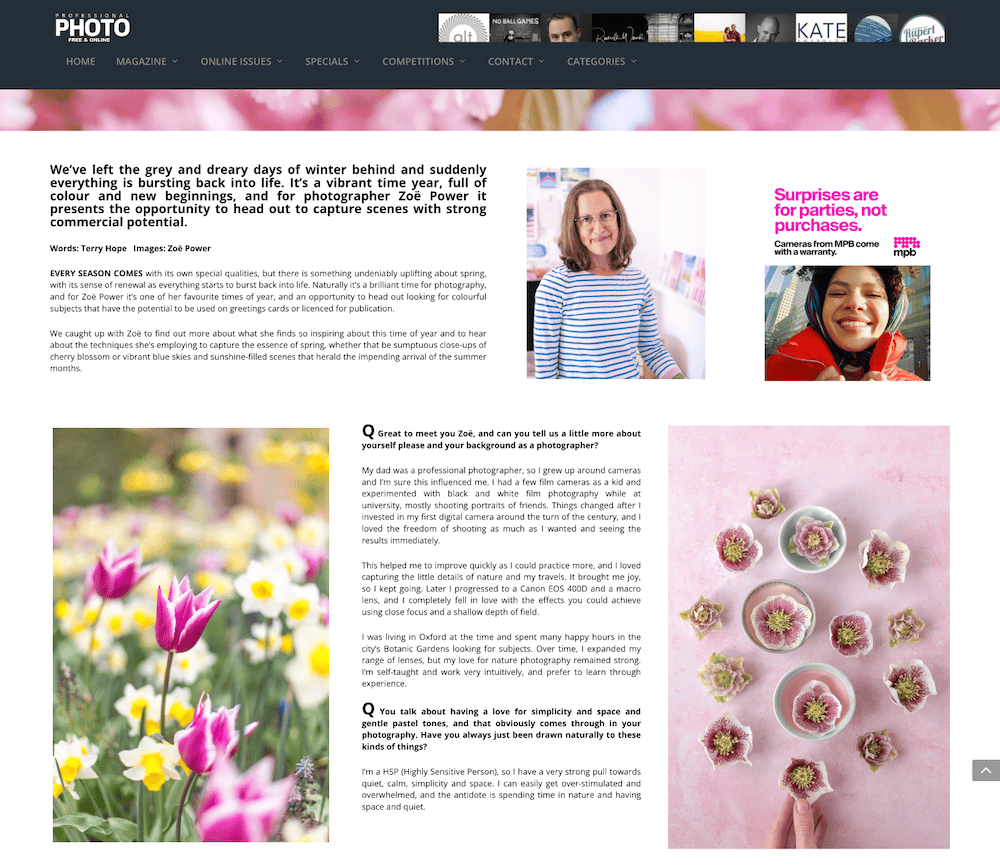Click Zoë Power's portrait photo
The width and height of the screenshot is (1000, 868).
616,272
